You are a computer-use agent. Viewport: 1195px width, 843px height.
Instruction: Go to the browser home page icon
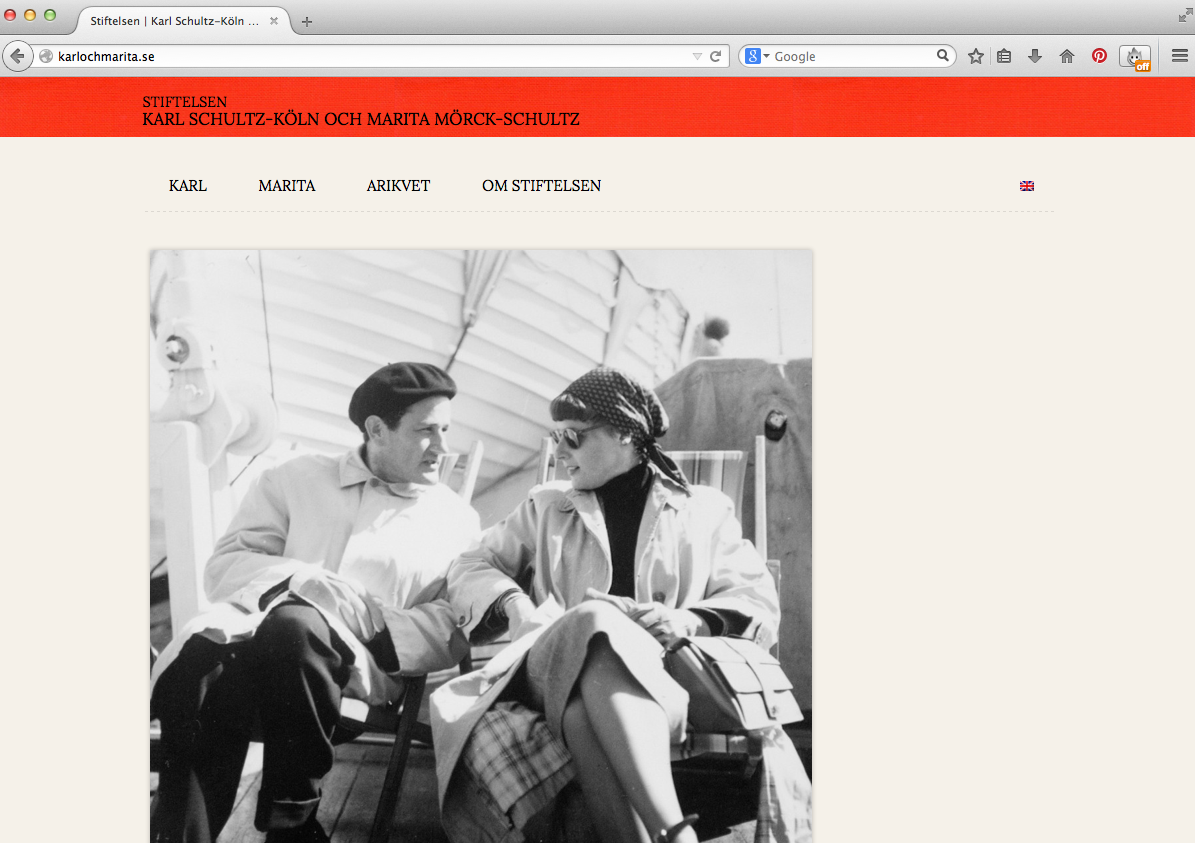[x=1067, y=56]
